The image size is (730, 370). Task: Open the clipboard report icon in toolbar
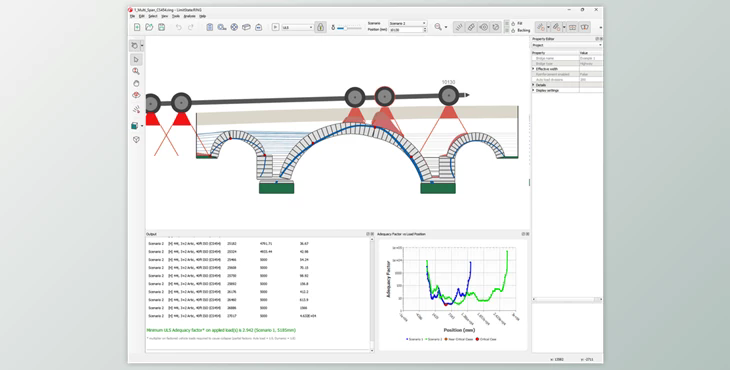pyautogui.click(x=210, y=27)
